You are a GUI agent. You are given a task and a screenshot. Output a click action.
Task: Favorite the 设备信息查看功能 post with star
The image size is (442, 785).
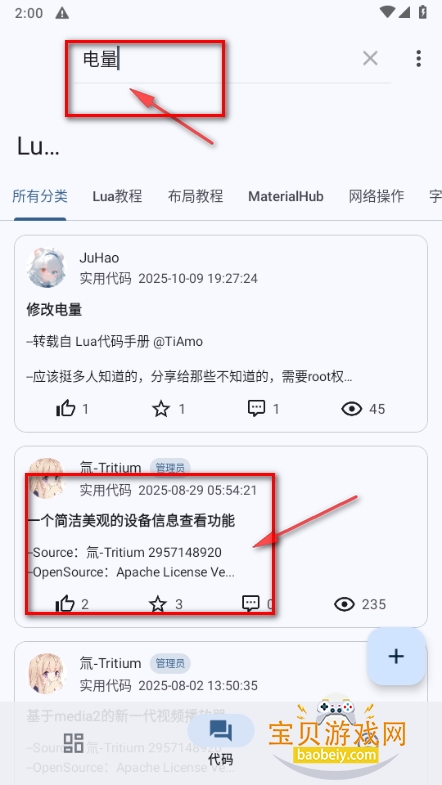click(x=158, y=604)
